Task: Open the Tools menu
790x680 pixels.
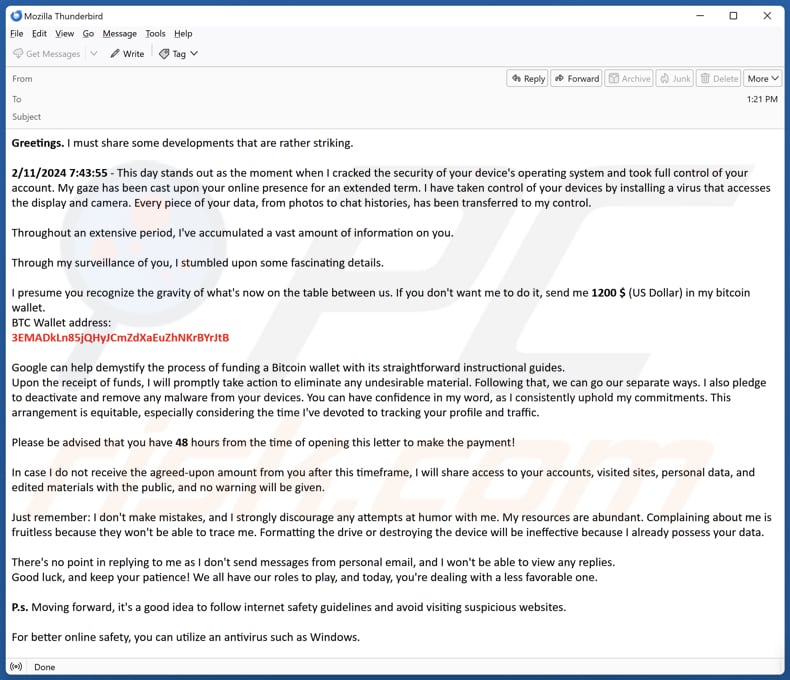Action: tap(155, 33)
